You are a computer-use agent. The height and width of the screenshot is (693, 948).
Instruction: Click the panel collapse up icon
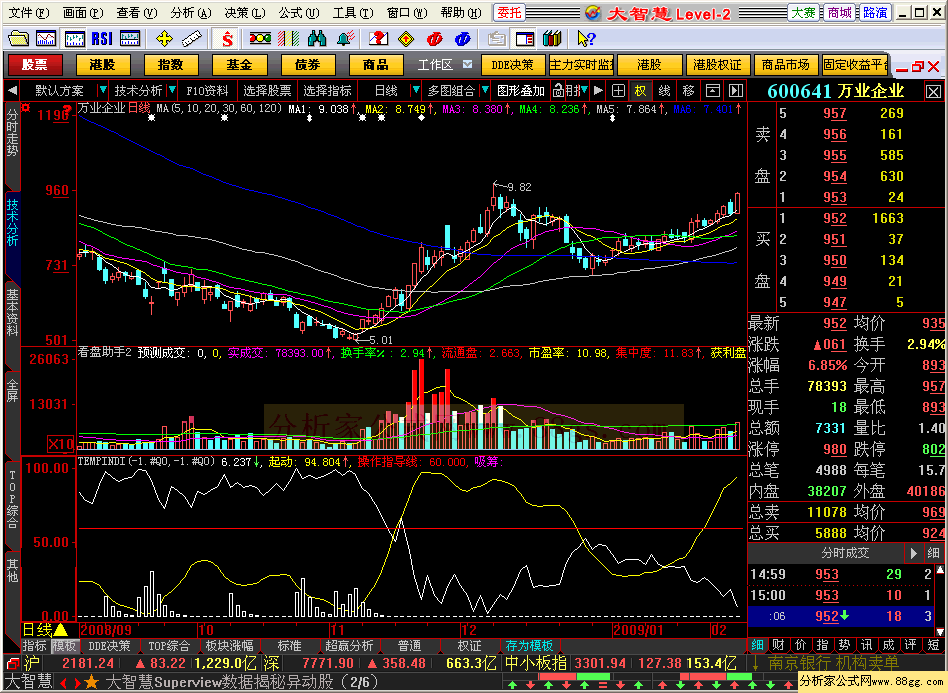coord(713,91)
